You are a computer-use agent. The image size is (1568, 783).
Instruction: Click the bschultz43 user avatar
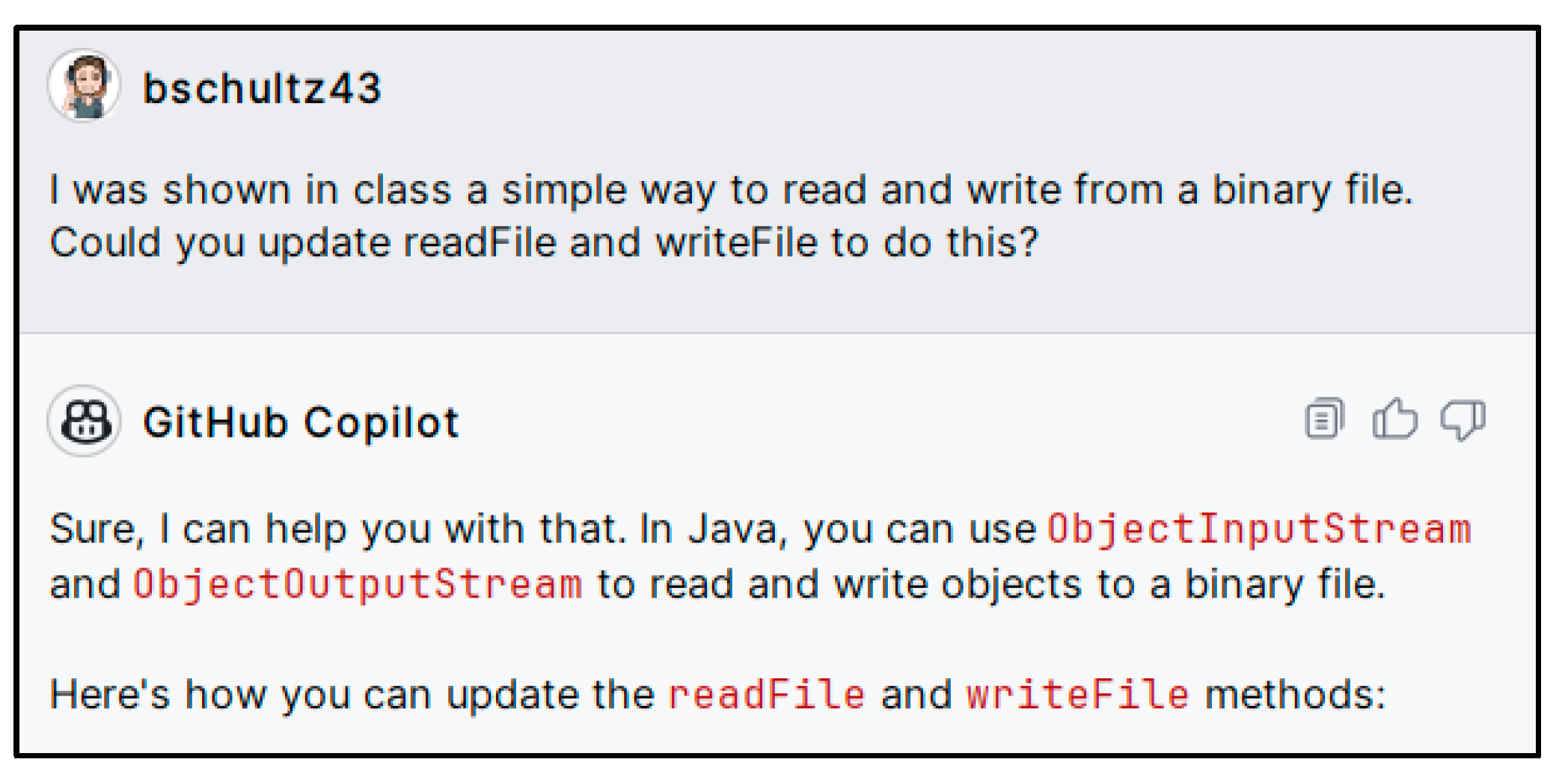[85, 86]
